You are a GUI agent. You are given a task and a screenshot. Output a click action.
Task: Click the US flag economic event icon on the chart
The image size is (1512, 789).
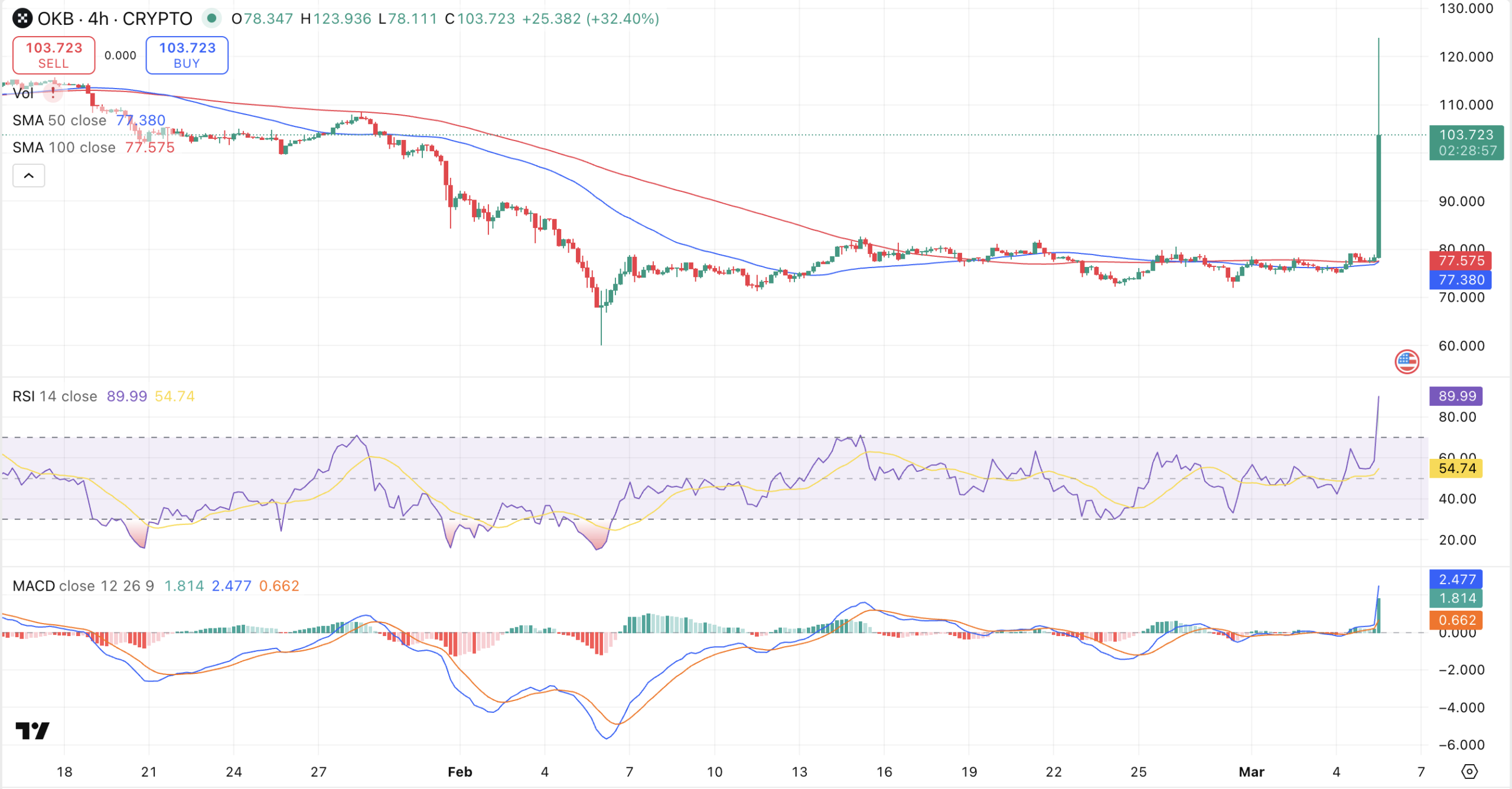(x=1407, y=362)
